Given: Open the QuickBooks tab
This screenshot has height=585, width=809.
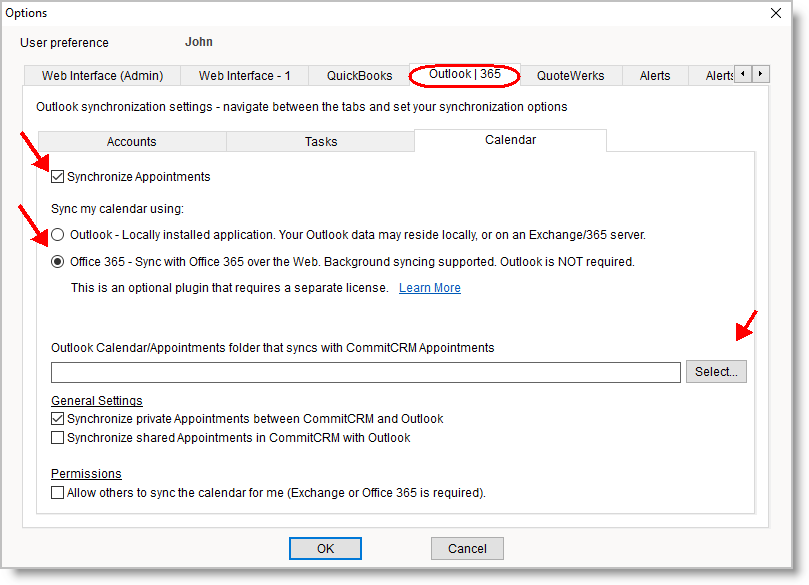Looking at the screenshot, I should pyautogui.click(x=358, y=76).
